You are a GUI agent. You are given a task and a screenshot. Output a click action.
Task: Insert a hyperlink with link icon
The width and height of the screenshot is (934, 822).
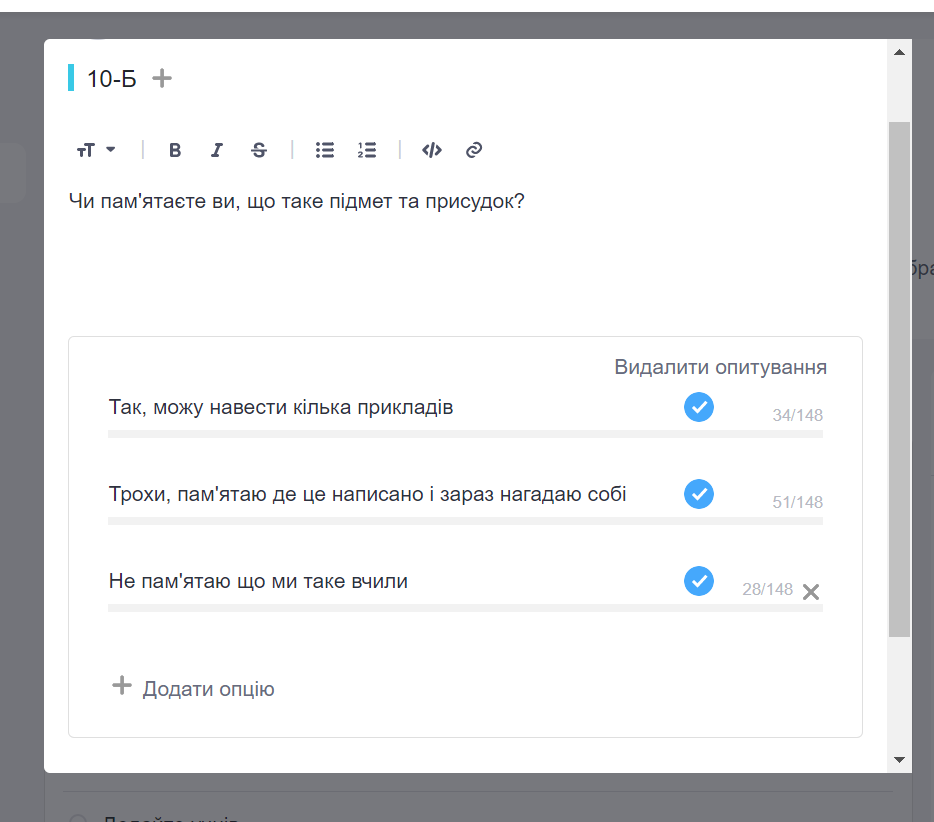pos(474,150)
